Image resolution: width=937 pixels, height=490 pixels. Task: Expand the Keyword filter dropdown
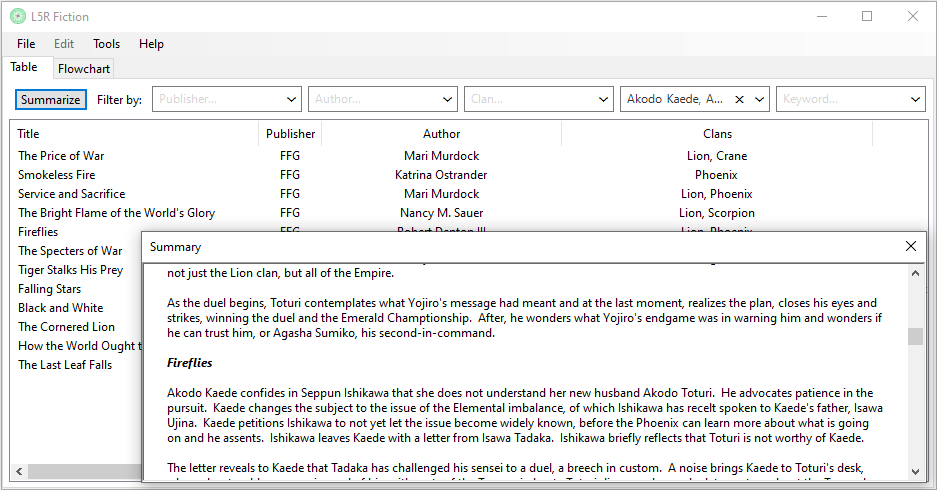pos(916,100)
